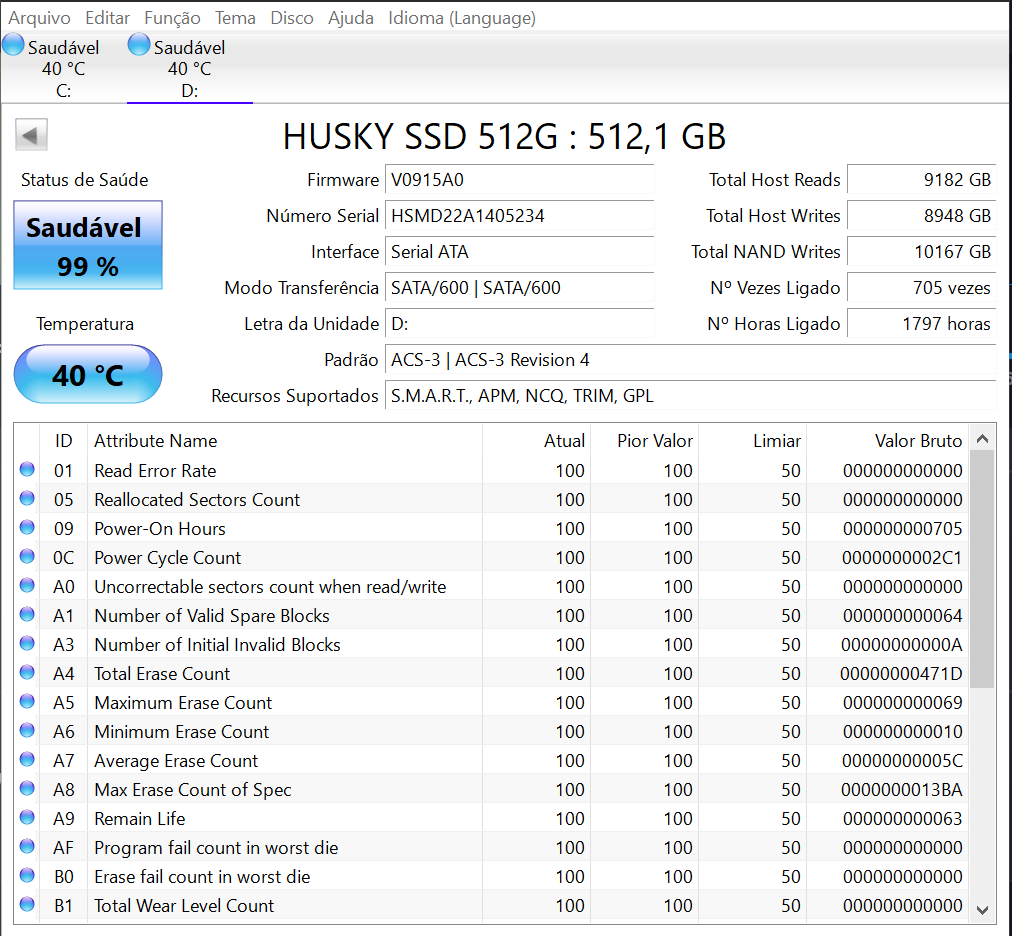Click the status icon for Maximum Erase Count

27,701
